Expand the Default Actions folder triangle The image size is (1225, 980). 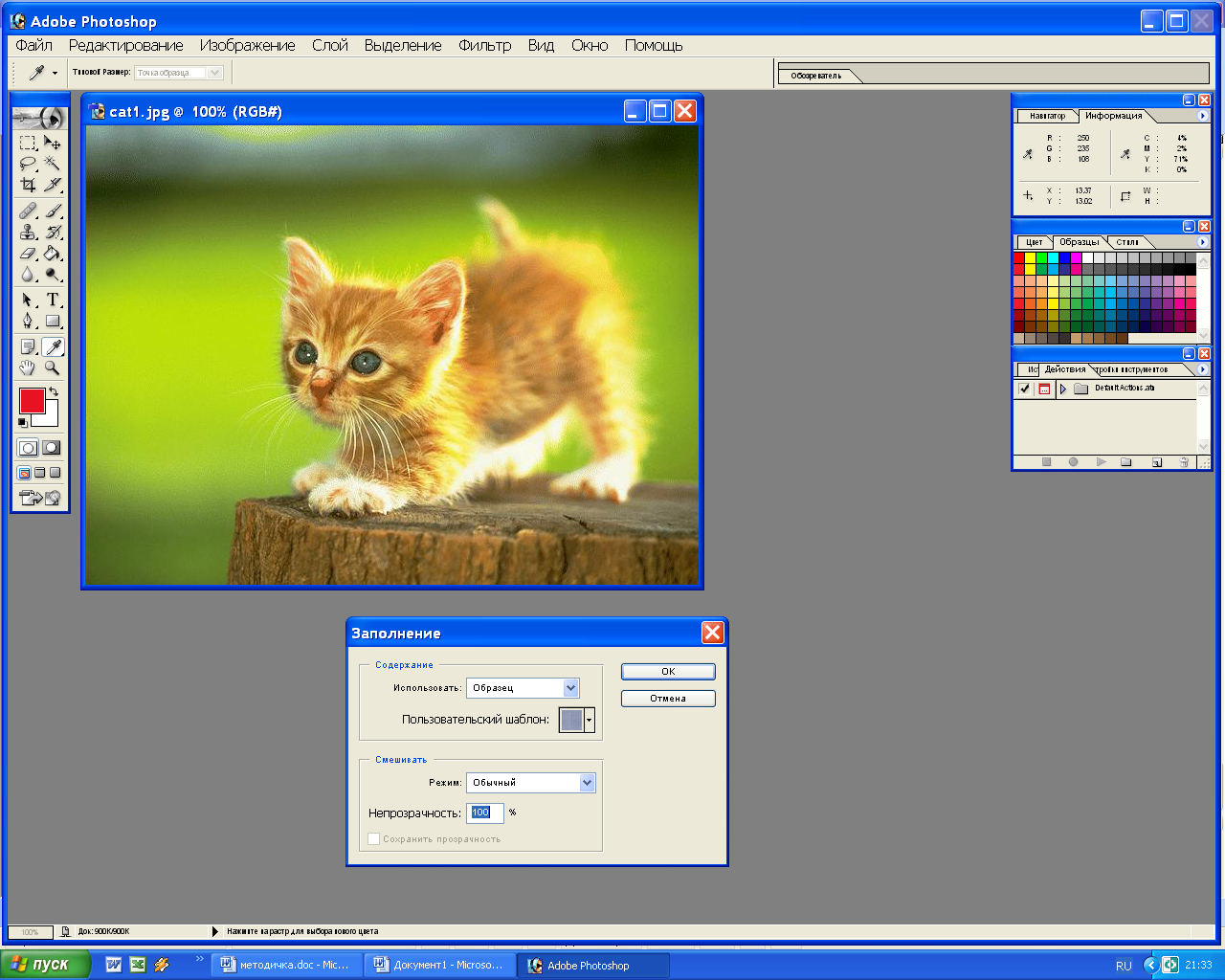click(1063, 389)
